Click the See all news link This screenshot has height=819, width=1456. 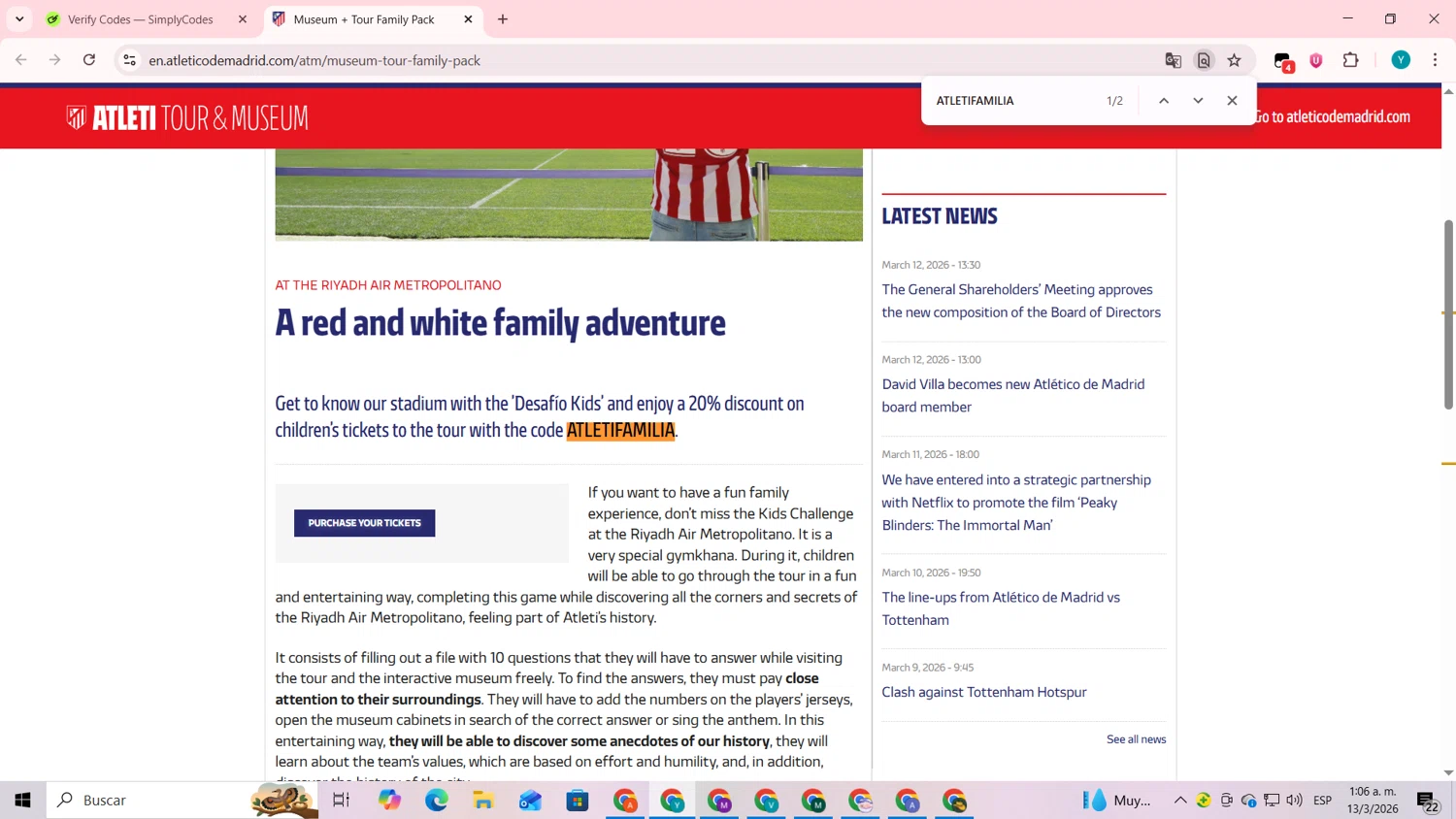pos(1137,739)
